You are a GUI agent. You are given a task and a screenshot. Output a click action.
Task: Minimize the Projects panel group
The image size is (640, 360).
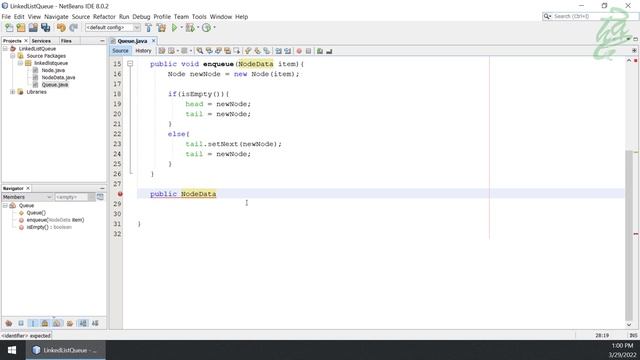(x=102, y=41)
